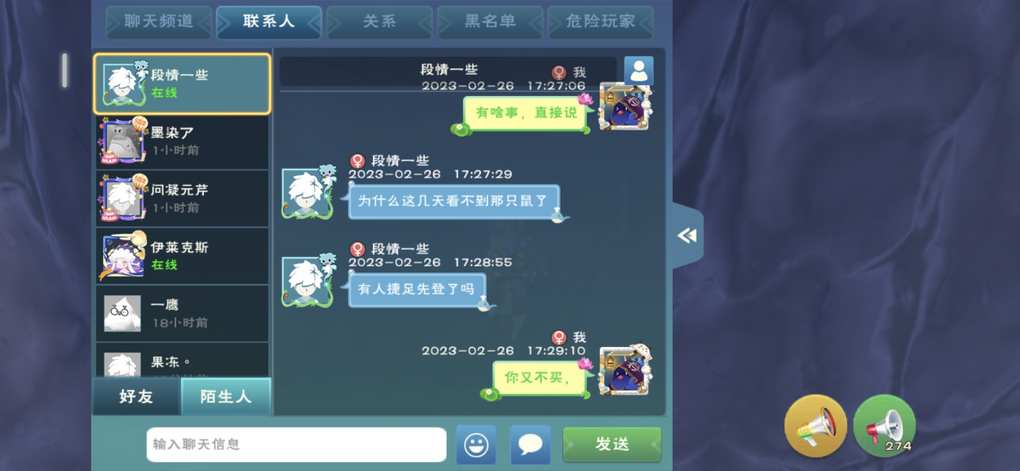Tap the gold megaphone broadcast icon

(x=816, y=425)
